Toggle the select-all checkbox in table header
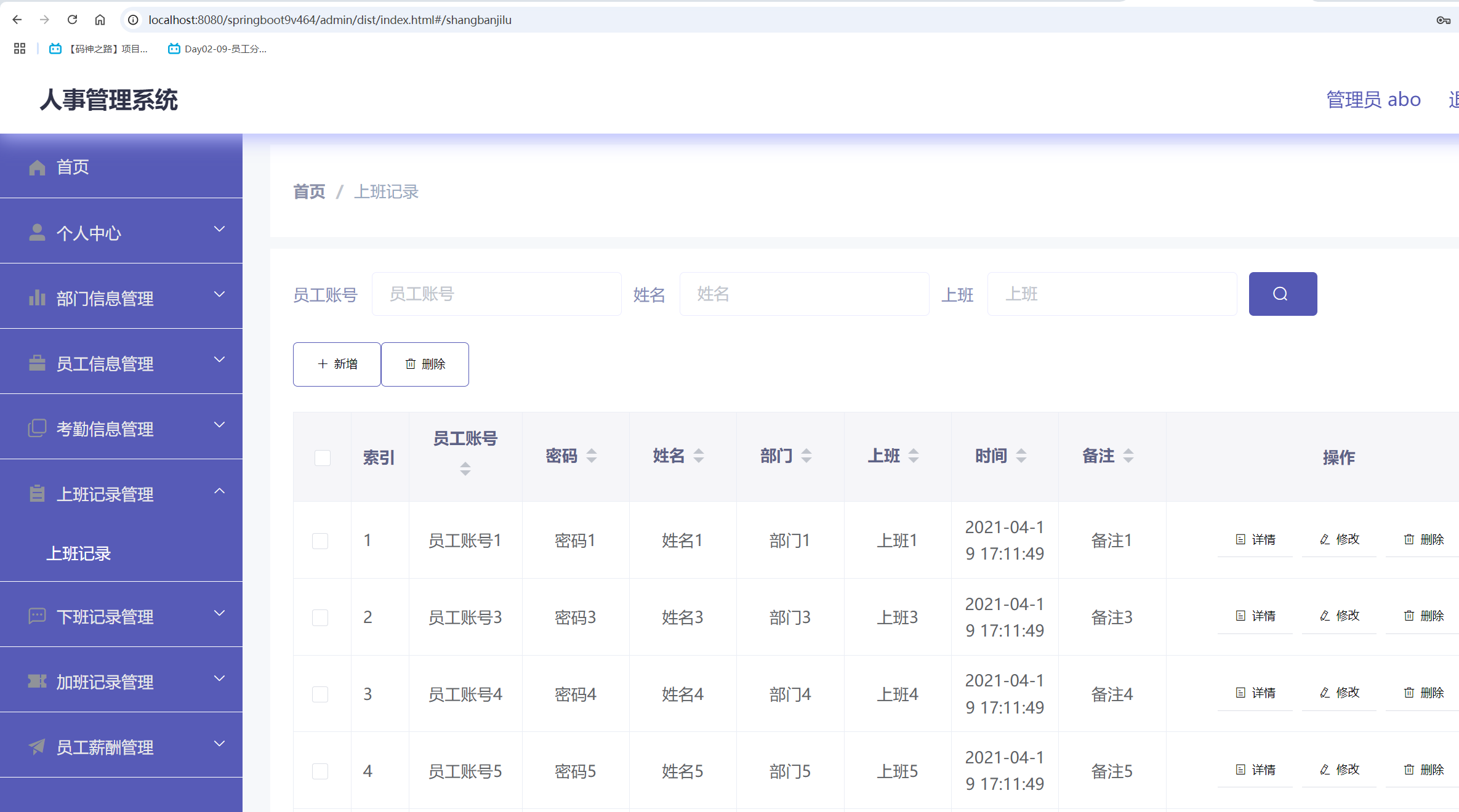Viewport: 1459px width, 812px height. [322, 457]
